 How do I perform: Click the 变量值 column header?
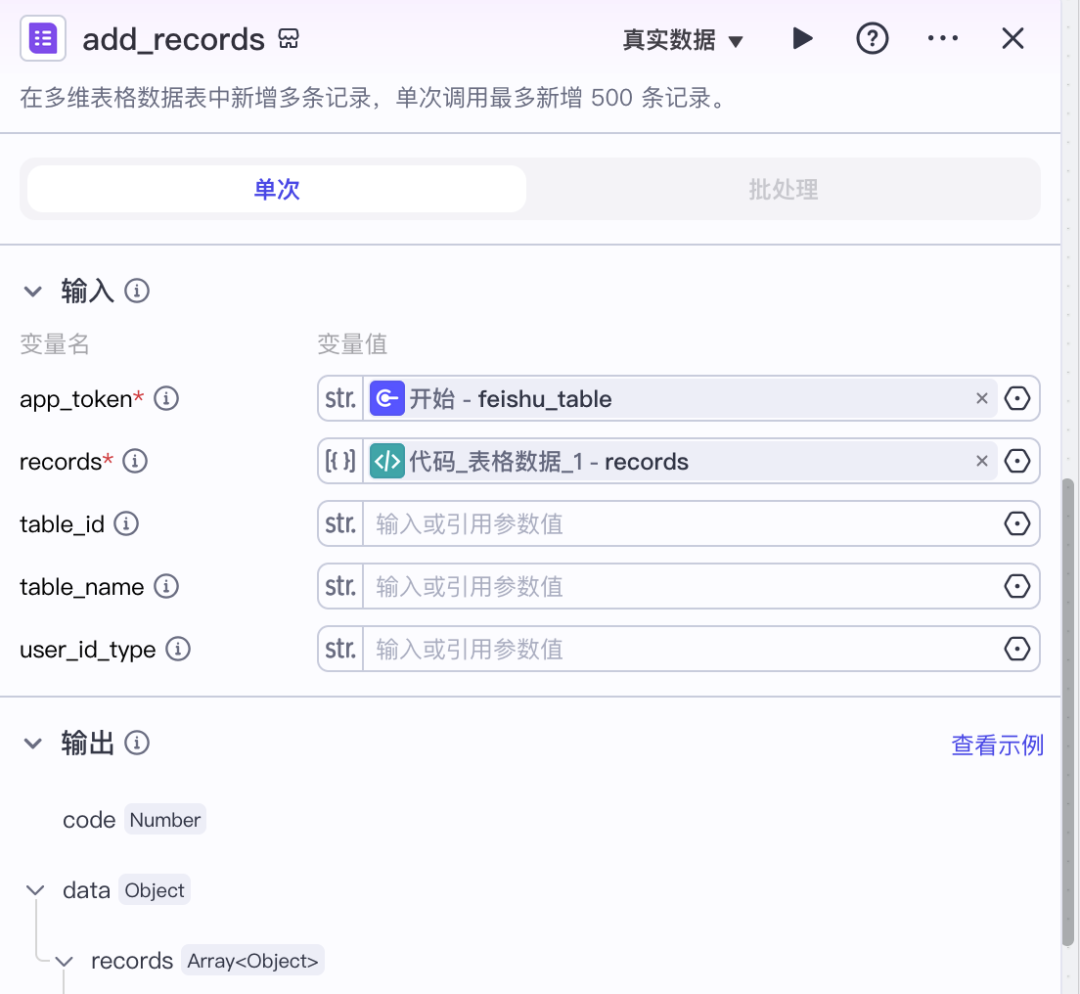pos(352,344)
